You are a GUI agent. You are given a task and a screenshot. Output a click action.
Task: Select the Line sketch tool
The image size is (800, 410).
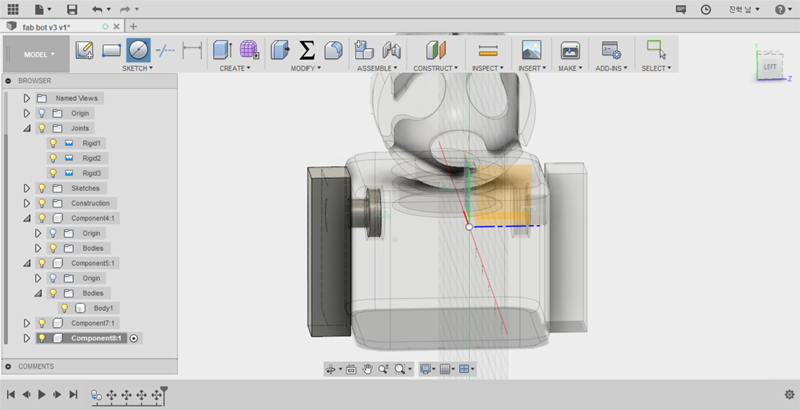tap(165, 50)
